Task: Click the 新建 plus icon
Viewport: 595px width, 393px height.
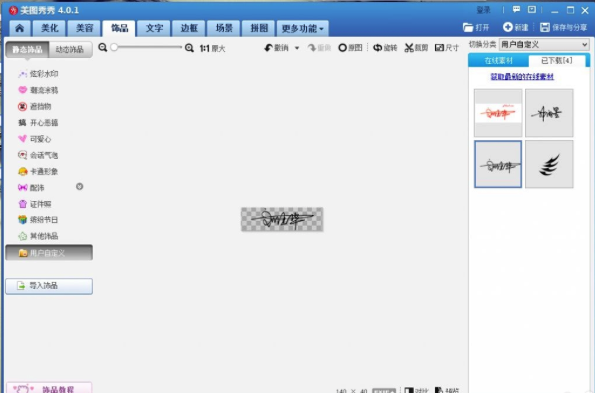Action: tap(507, 27)
